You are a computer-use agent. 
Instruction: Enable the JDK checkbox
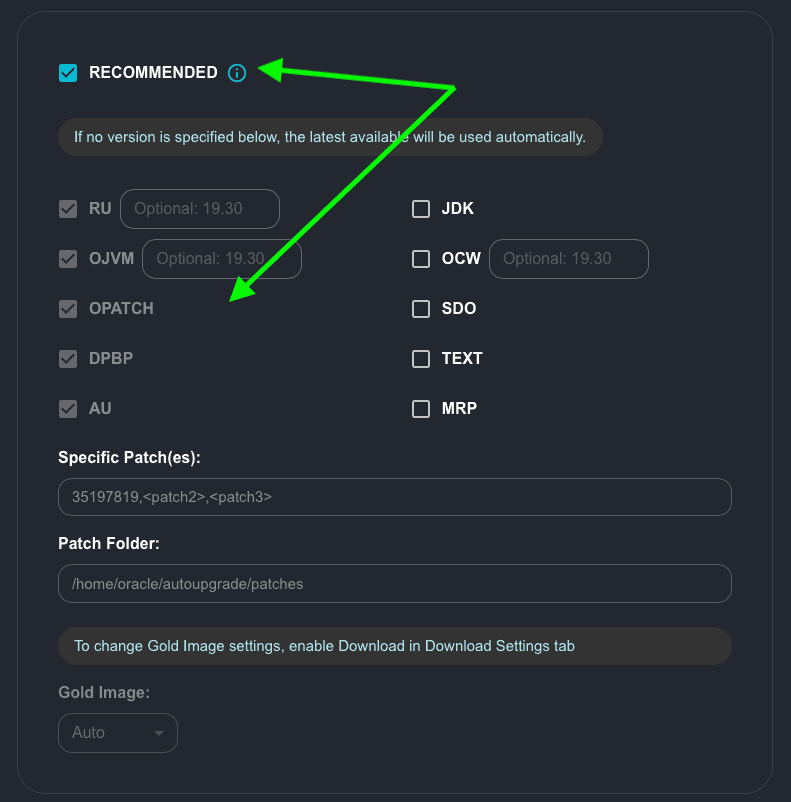click(x=421, y=209)
